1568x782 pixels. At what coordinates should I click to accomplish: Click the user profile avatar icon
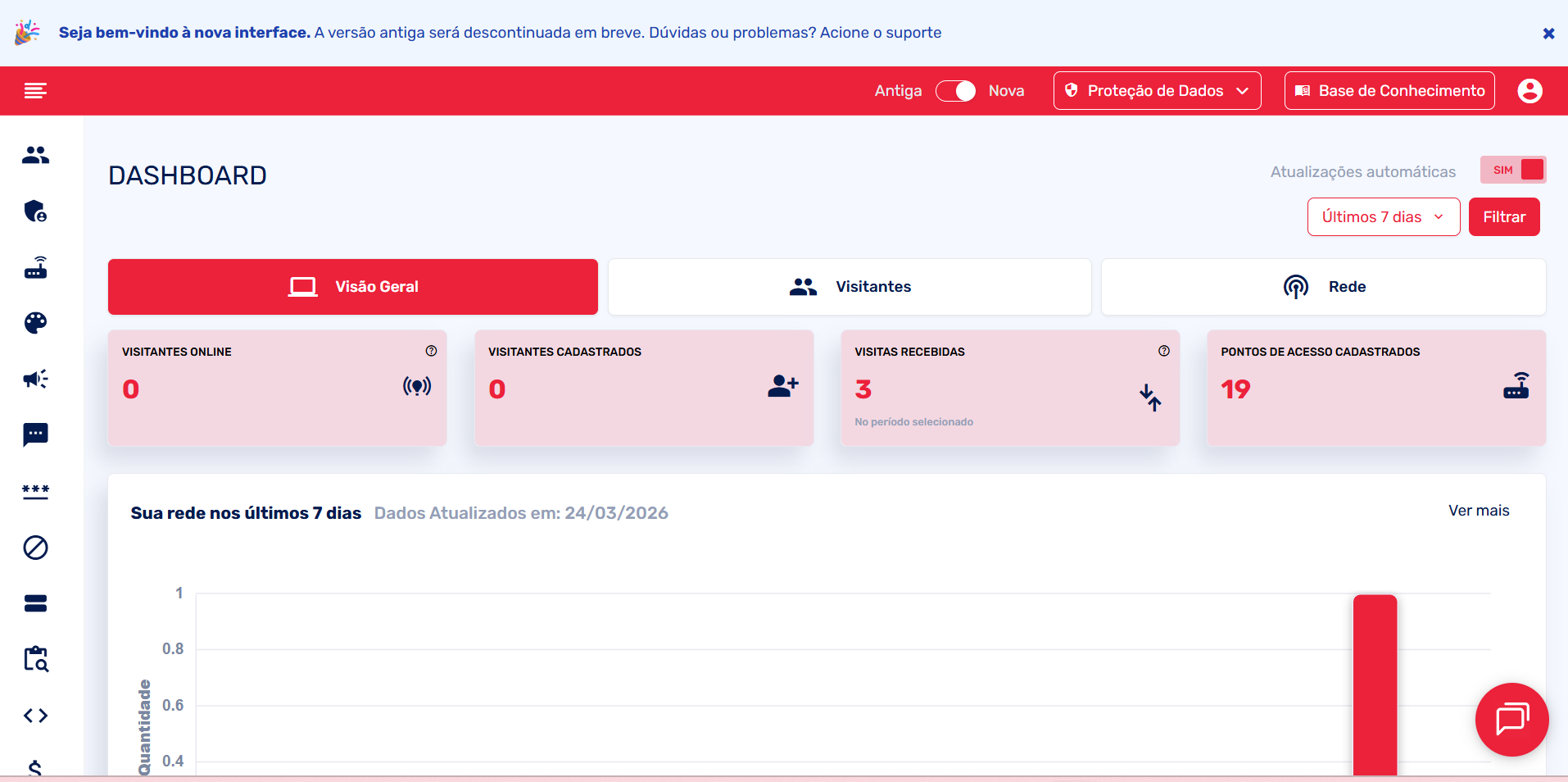pyautogui.click(x=1529, y=91)
